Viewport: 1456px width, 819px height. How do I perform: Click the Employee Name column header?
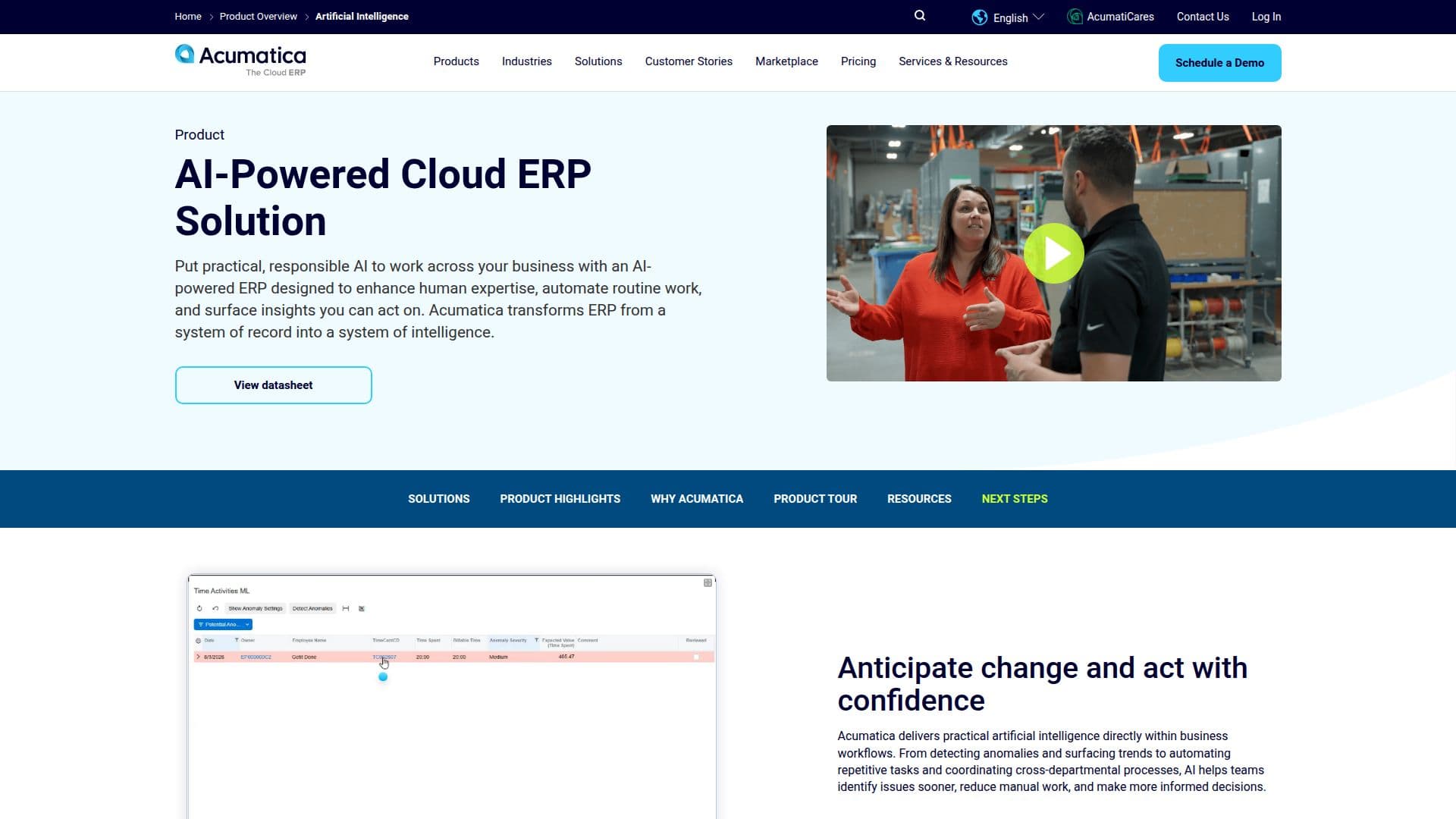pos(309,640)
